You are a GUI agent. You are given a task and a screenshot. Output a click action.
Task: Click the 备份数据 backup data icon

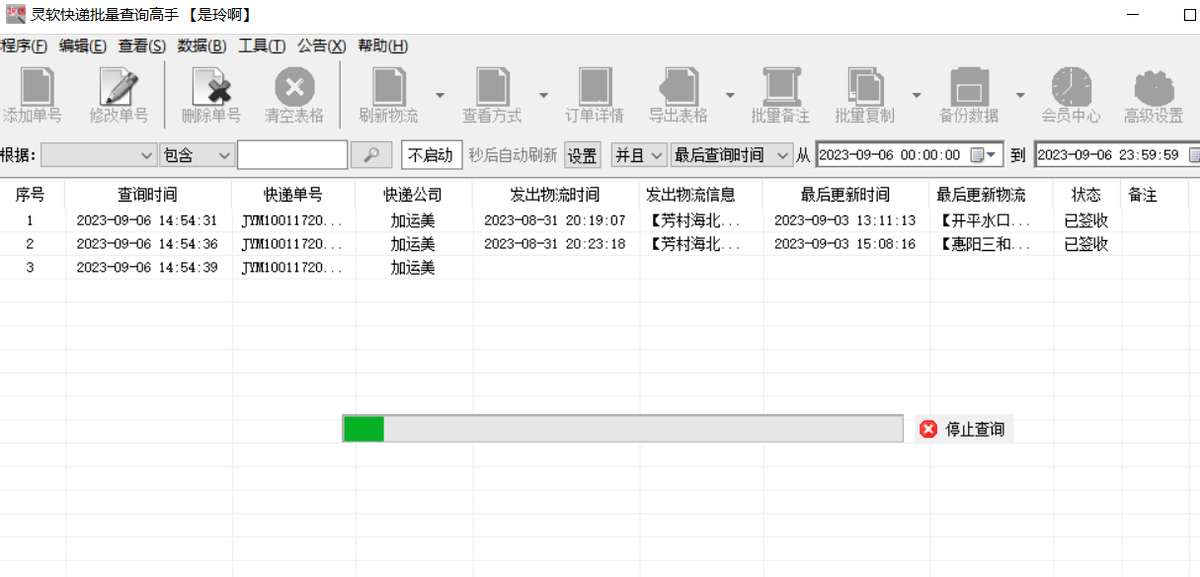coord(969,86)
